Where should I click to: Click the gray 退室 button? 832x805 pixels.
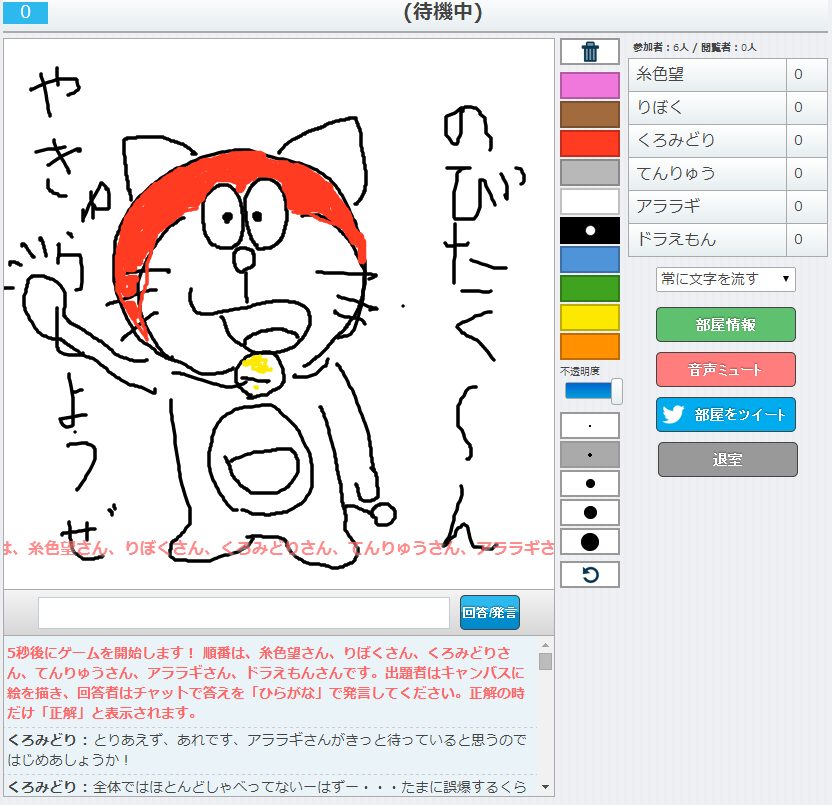click(x=727, y=460)
